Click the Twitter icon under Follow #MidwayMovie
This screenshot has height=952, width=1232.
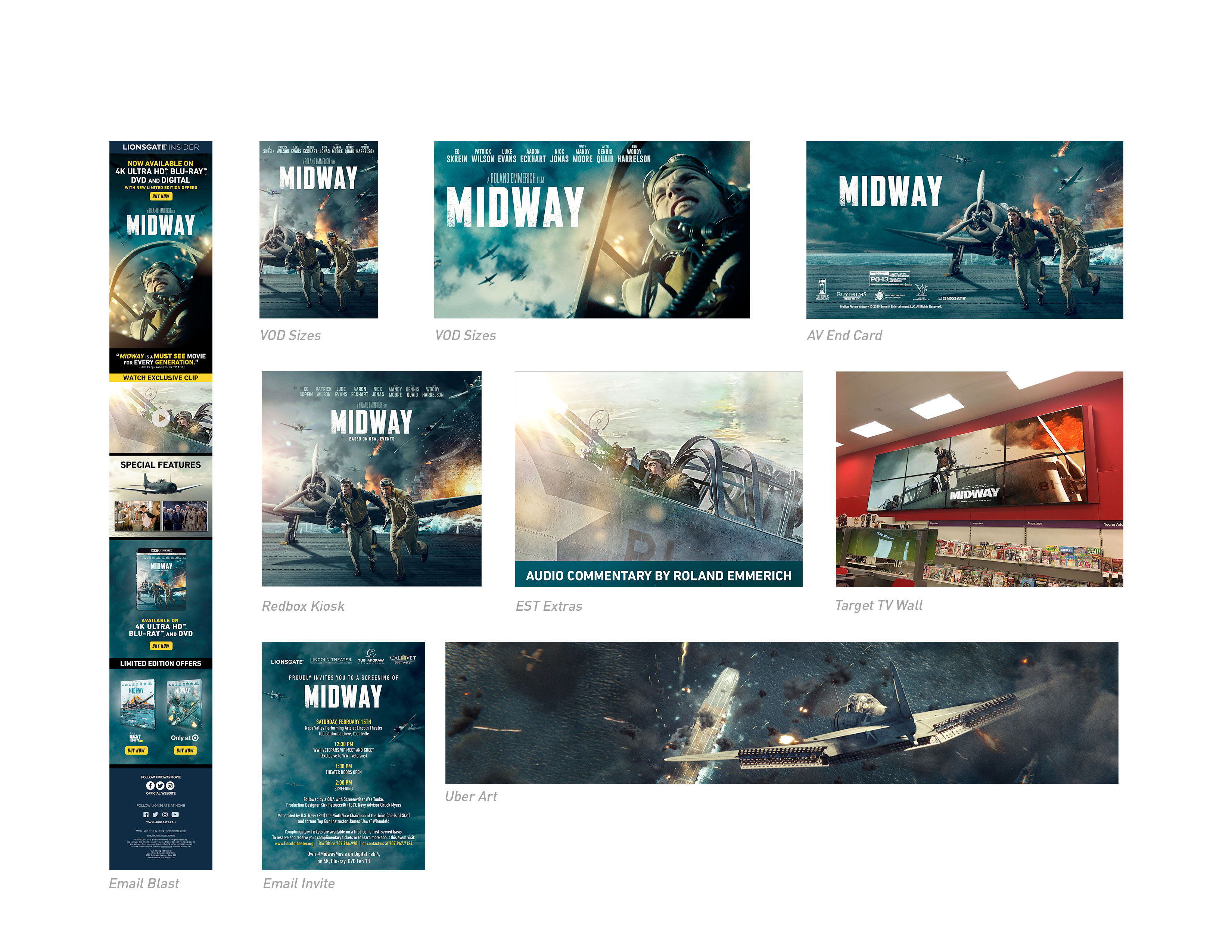(x=160, y=785)
